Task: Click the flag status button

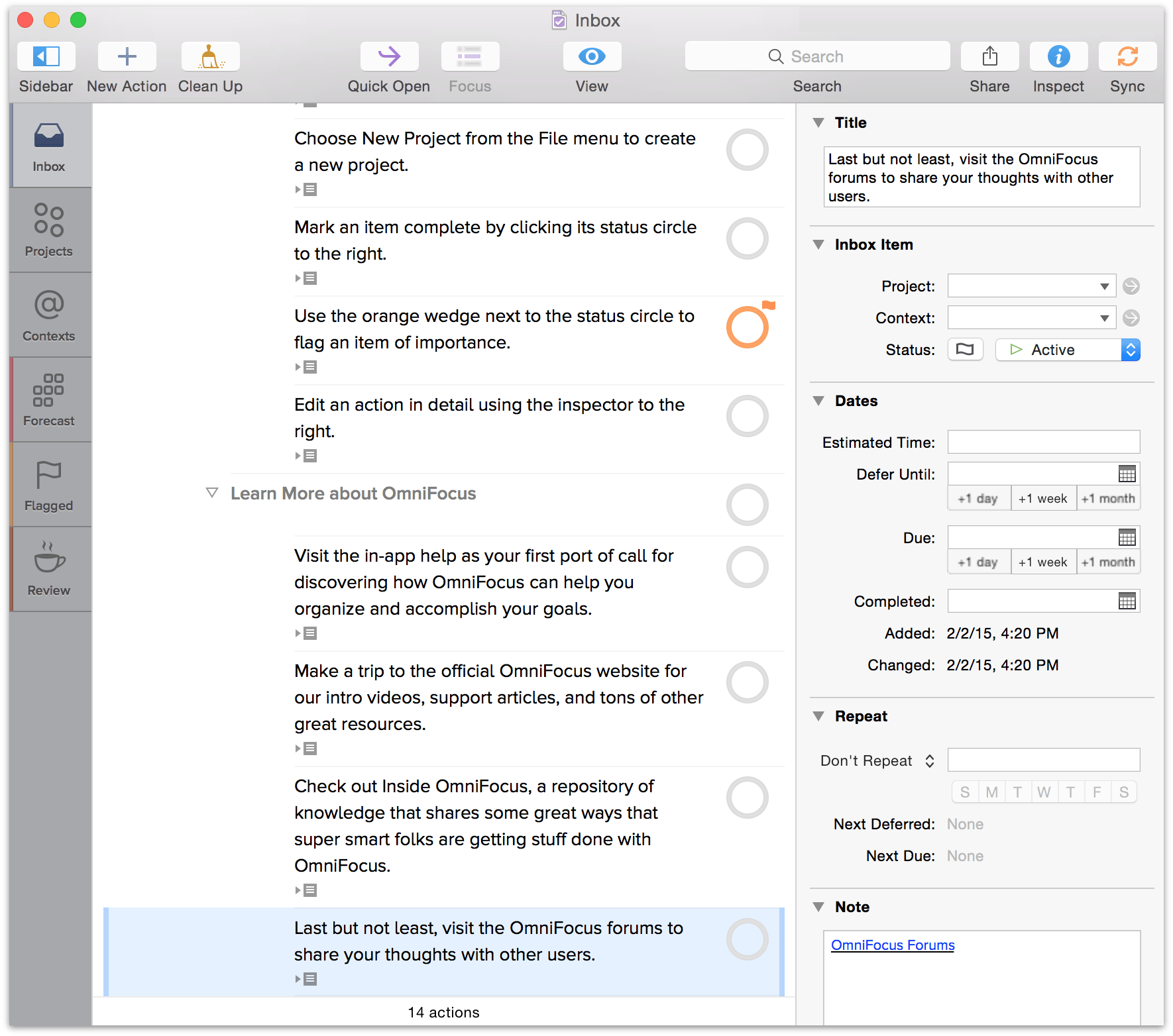Action: [965, 349]
